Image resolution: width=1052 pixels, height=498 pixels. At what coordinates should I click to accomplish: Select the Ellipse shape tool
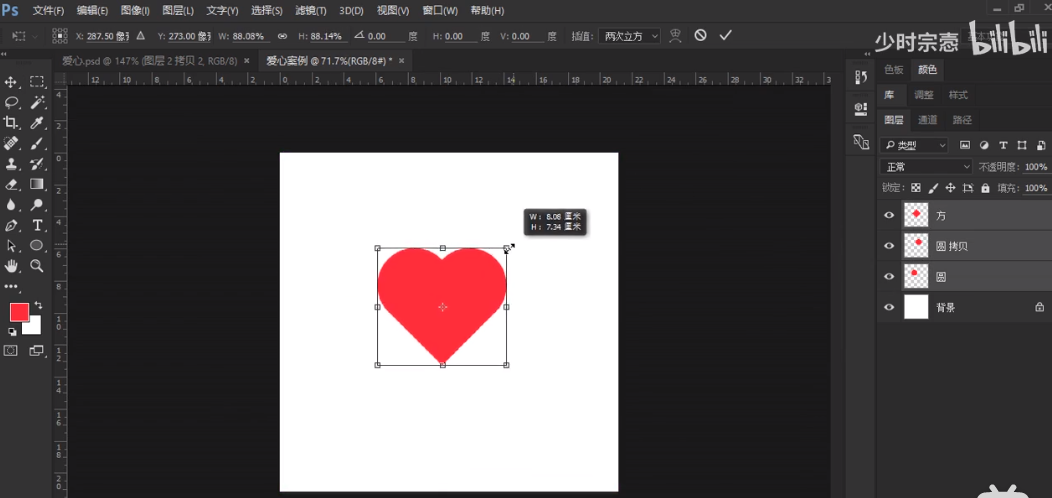pos(37,246)
